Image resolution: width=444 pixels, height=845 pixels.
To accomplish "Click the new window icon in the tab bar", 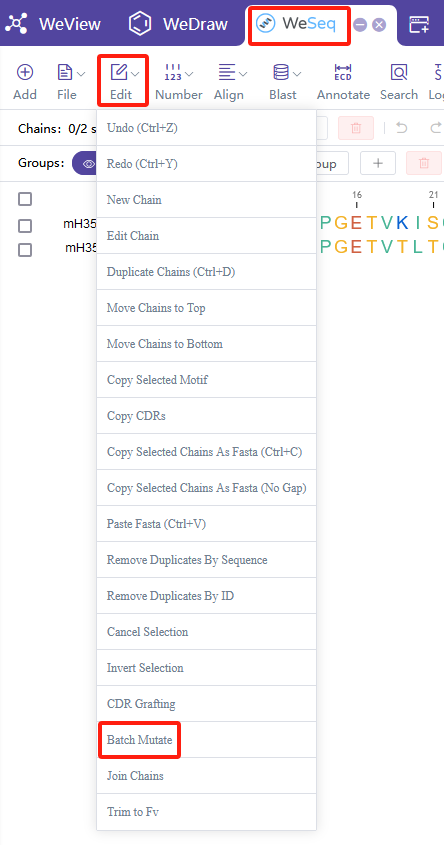I will pyautogui.click(x=419, y=24).
